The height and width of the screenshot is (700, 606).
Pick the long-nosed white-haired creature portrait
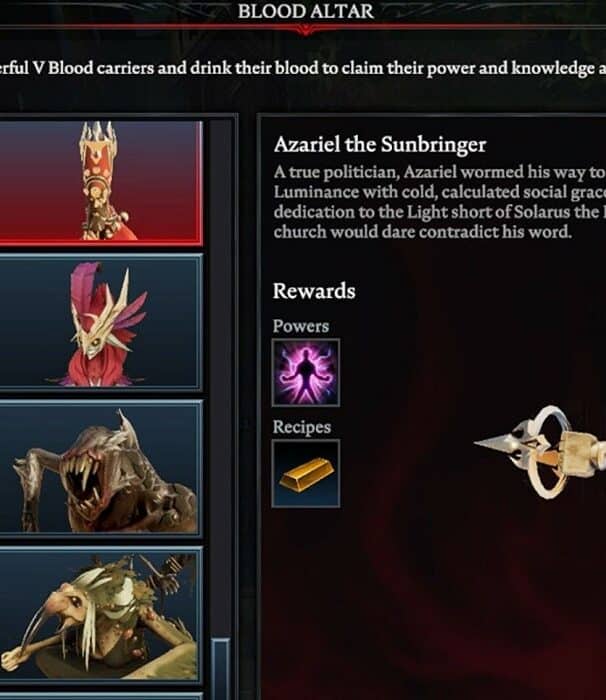click(100, 615)
